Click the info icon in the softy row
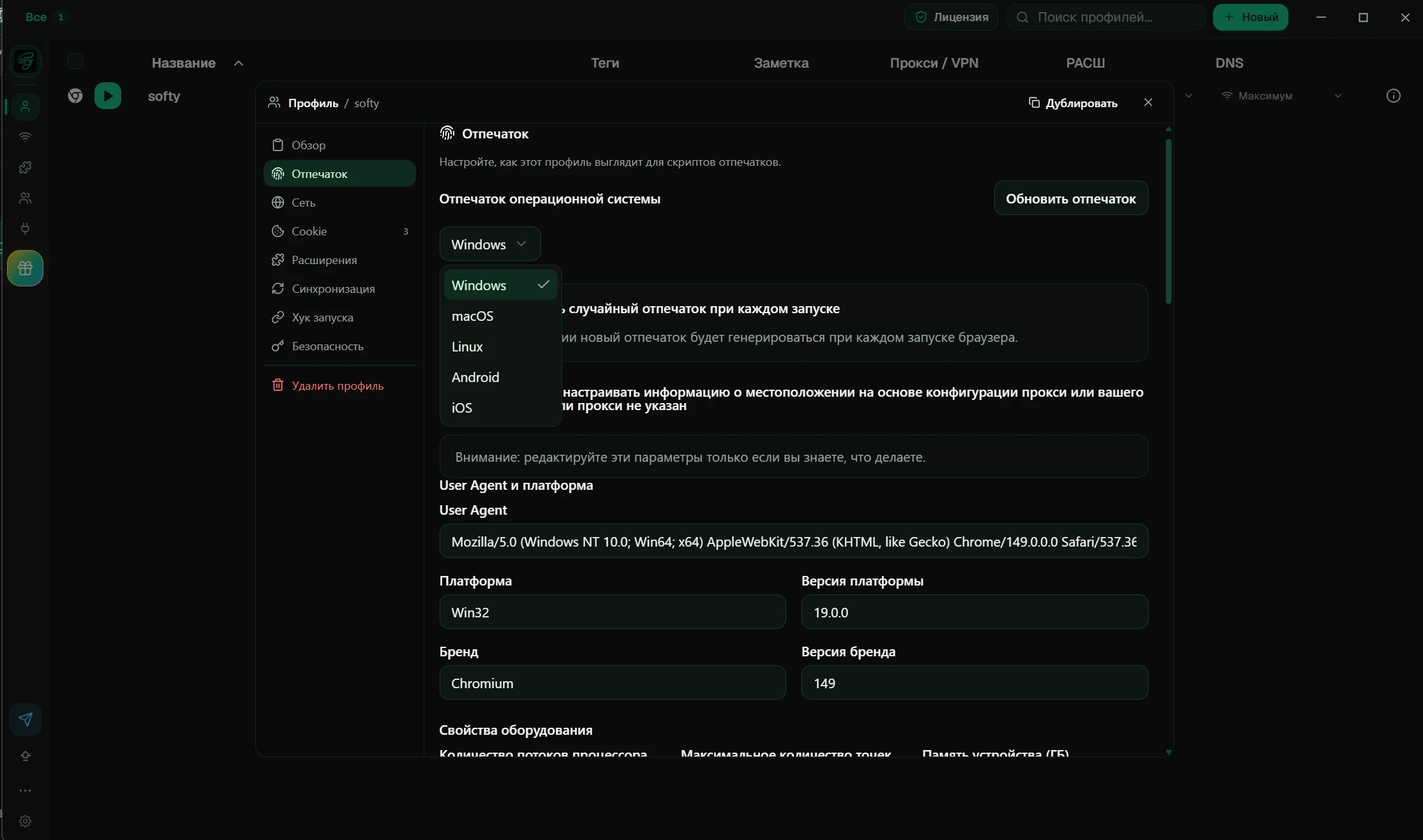 point(1394,96)
